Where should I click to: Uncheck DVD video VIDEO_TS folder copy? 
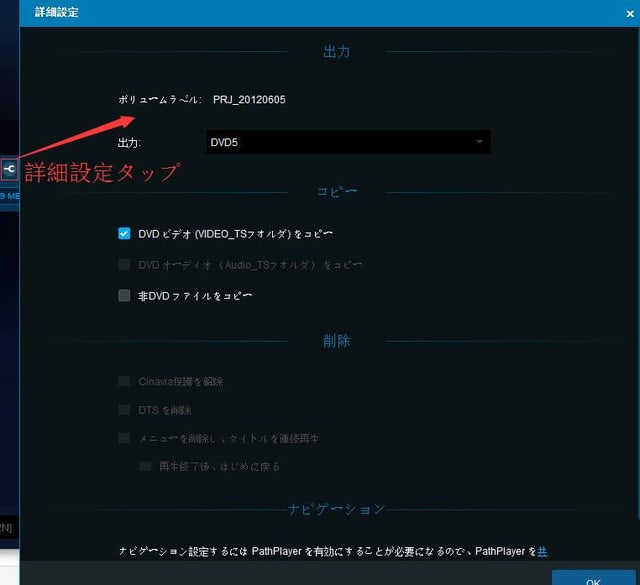coord(124,233)
